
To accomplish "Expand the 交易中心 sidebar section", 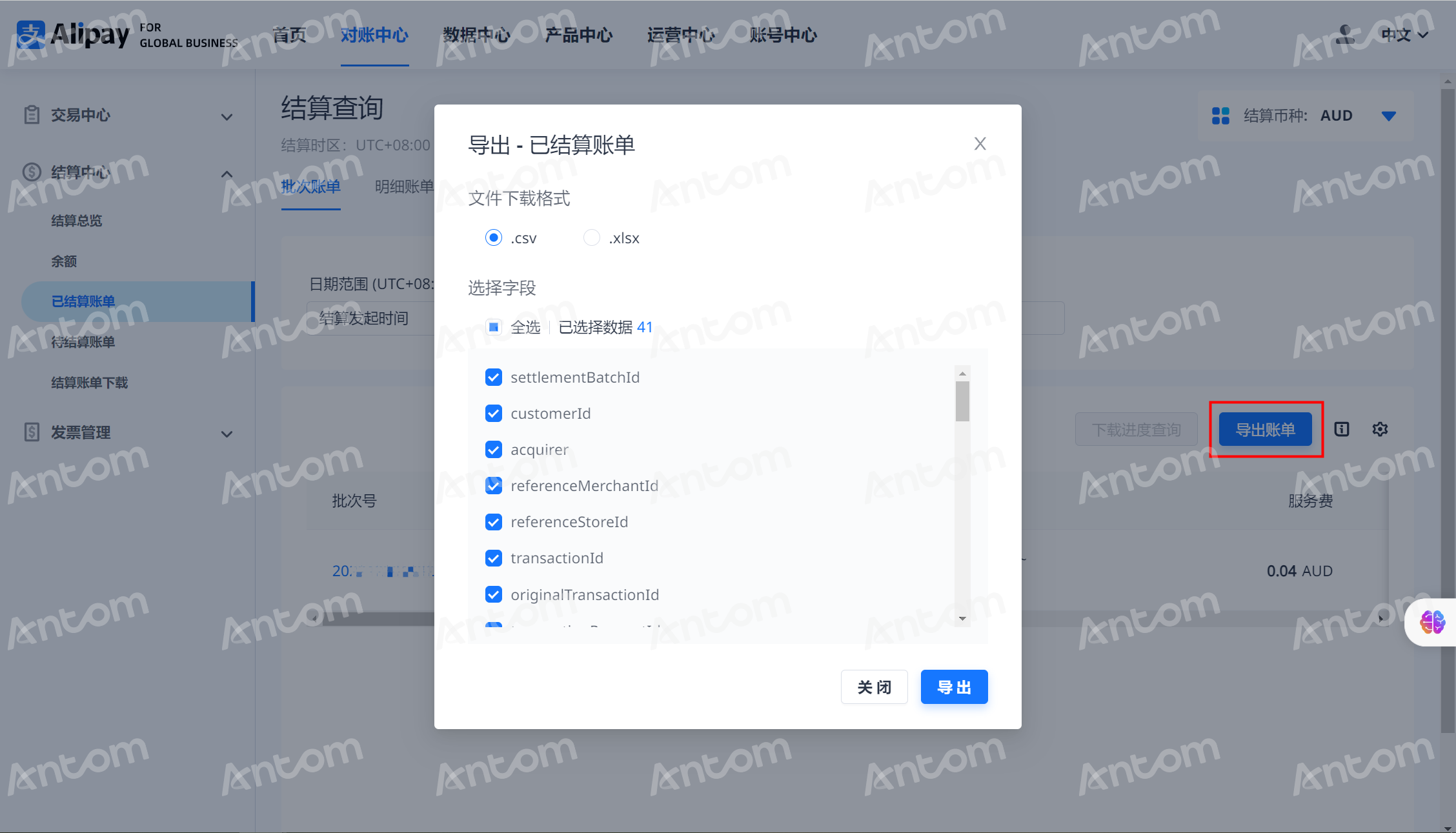I will coord(227,117).
